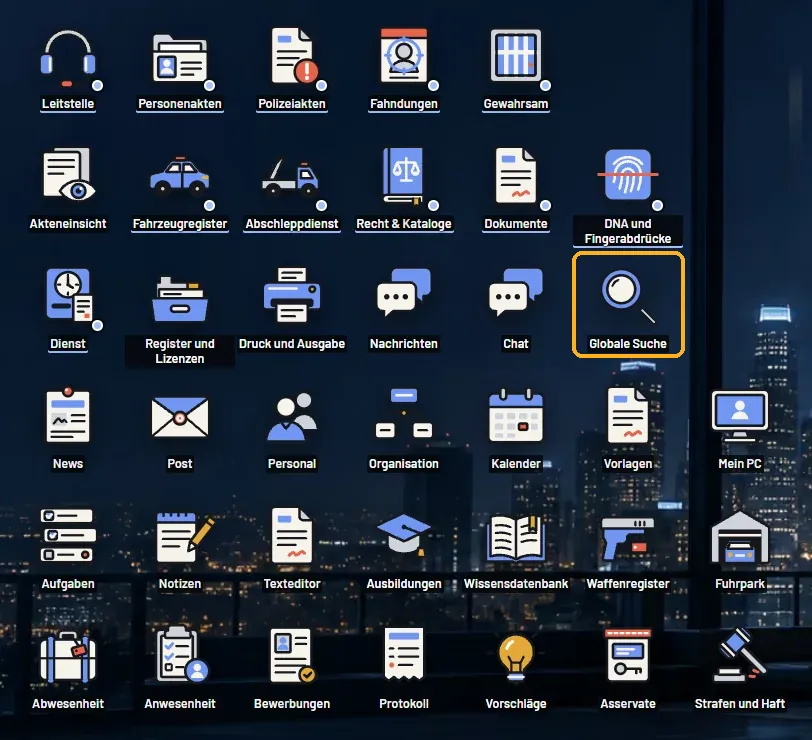Open Recht & Kataloge law book
812x740 pixels.
[404, 176]
